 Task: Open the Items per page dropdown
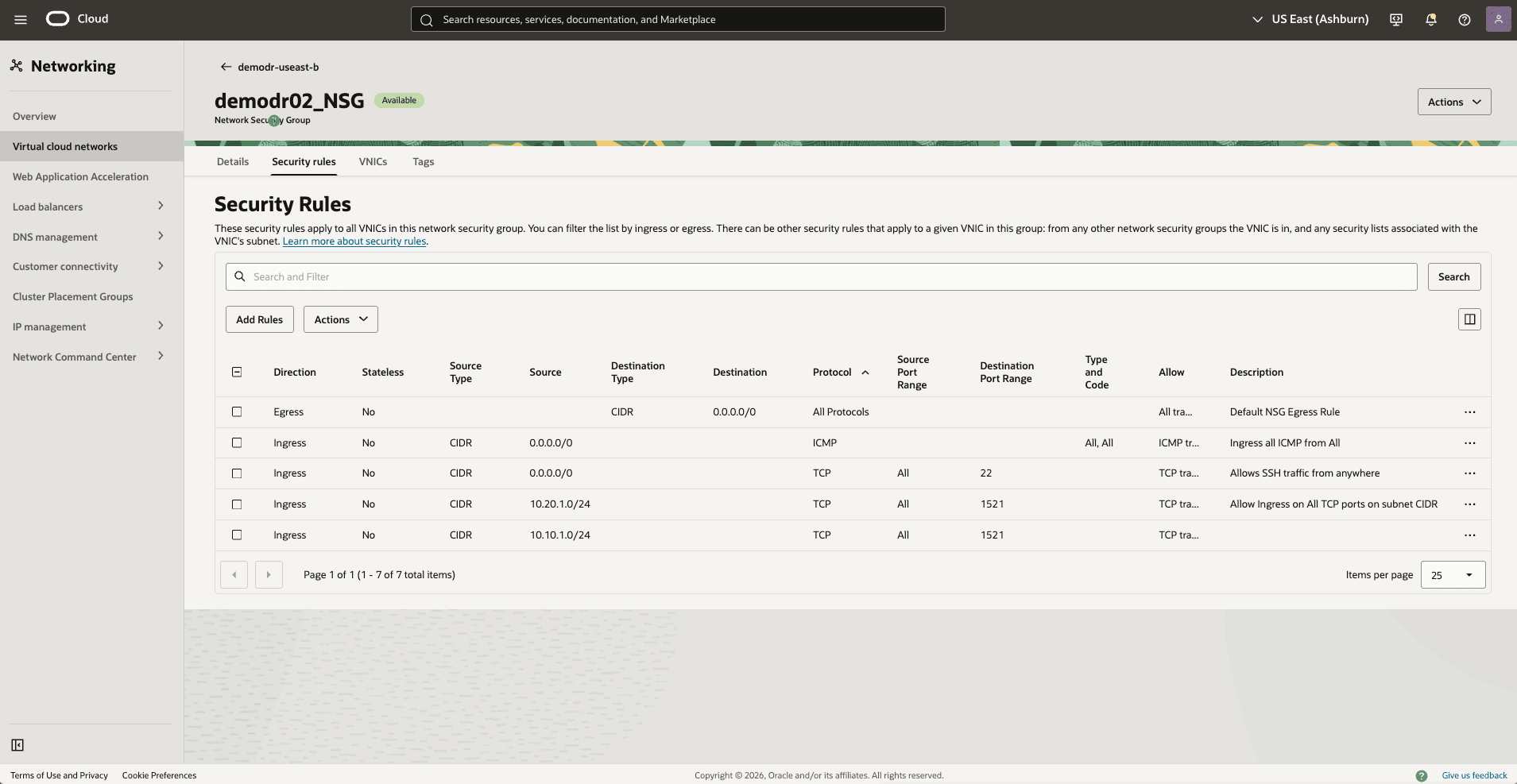tap(1452, 574)
